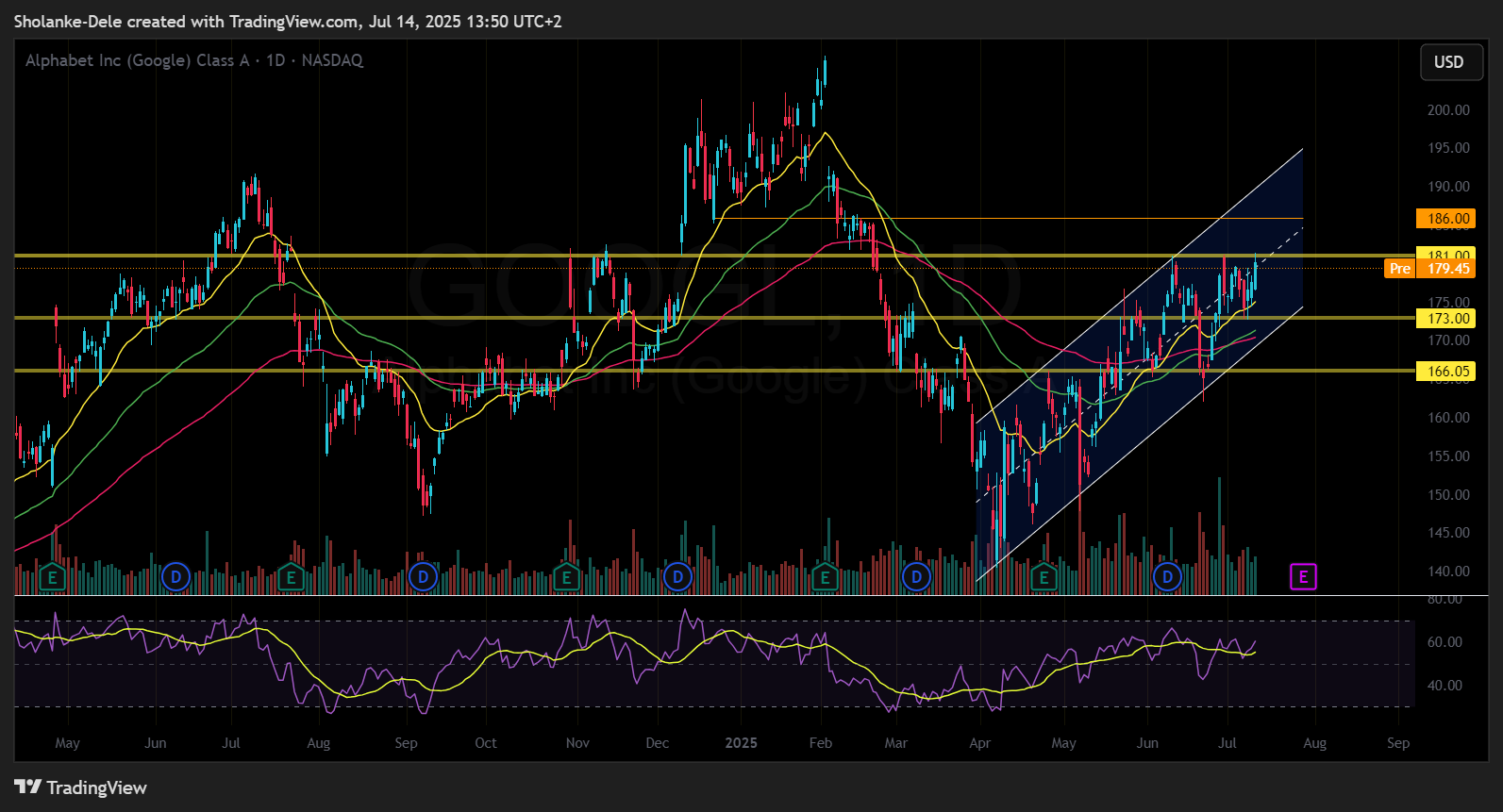Click the yellow 166.05 price level label
1503x812 pixels.
(1446, 372)
